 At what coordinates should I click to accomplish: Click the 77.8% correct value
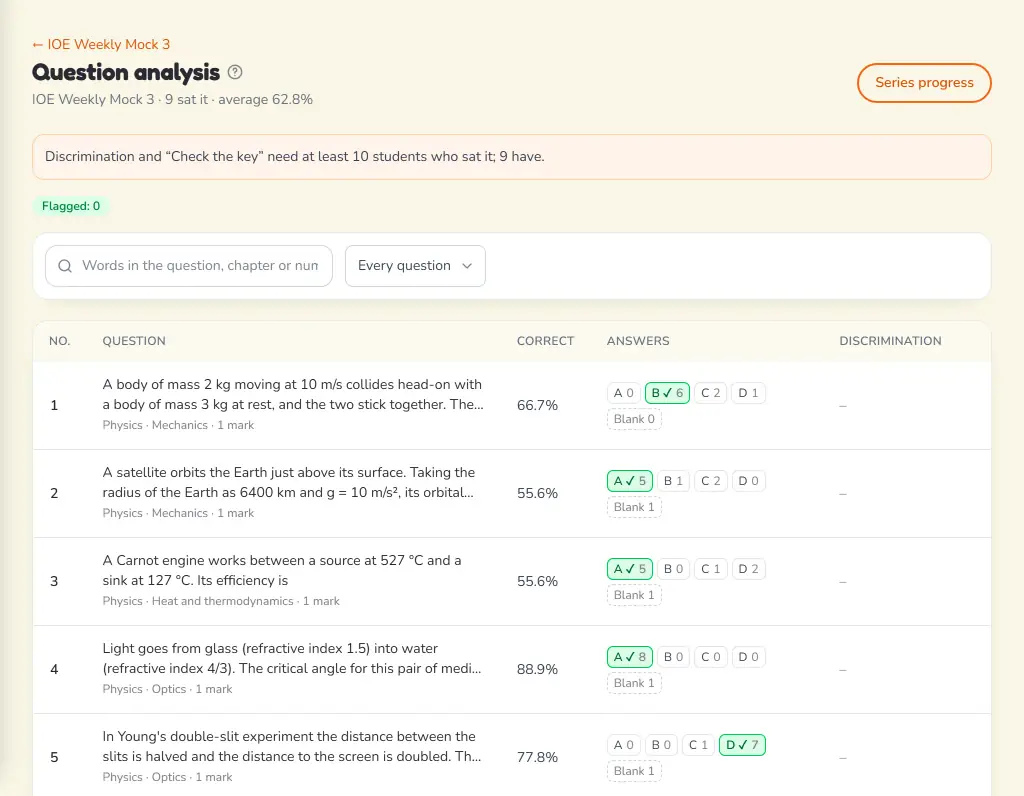[x=537, y=757]
